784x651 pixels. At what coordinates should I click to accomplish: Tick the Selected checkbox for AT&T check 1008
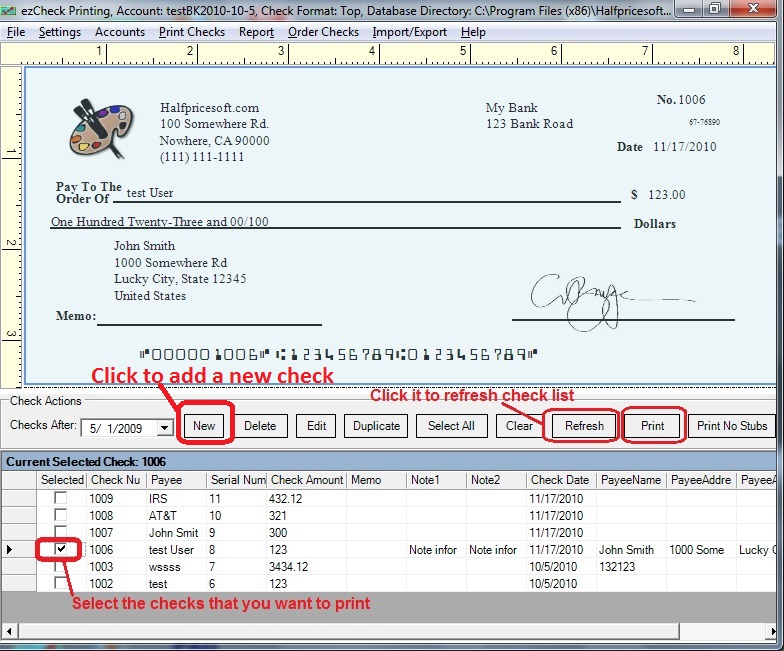click(61, 515)
